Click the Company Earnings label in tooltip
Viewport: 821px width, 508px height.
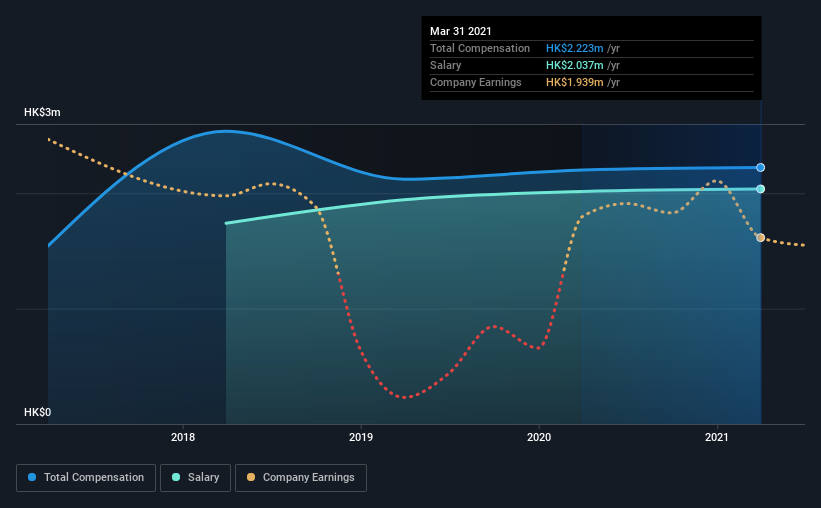point(476,82)
